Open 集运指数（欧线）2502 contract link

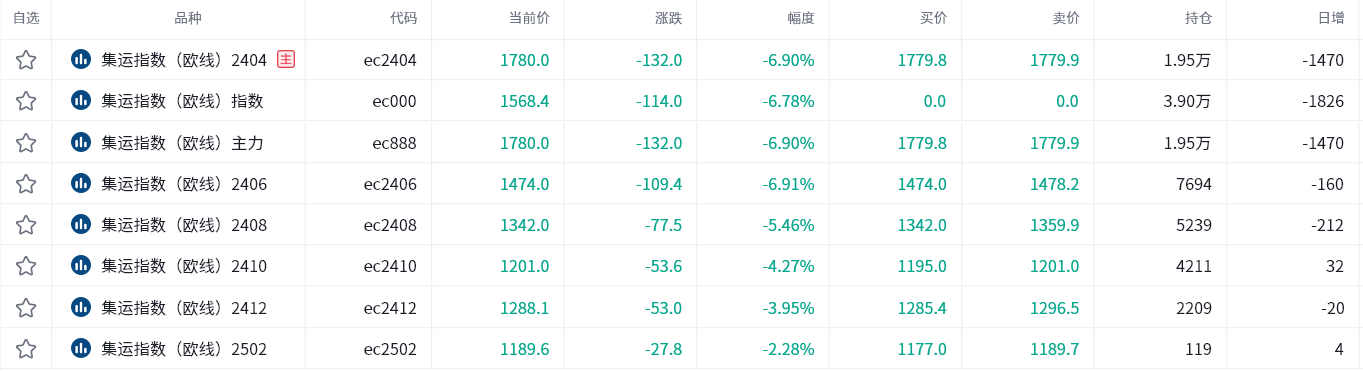(x=184, y=349)
